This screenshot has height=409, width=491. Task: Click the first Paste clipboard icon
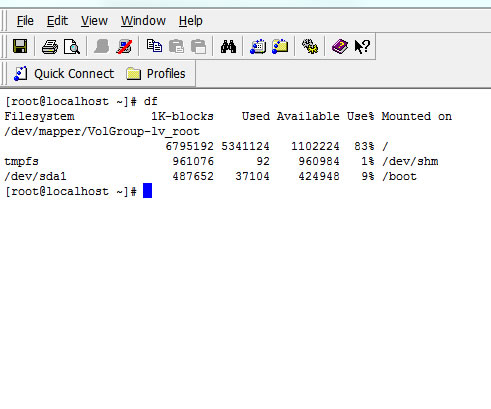pos(176,46)
